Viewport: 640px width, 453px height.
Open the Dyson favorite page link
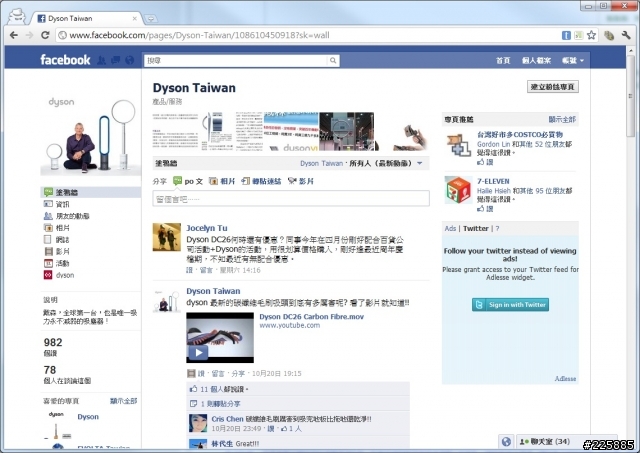88,417
